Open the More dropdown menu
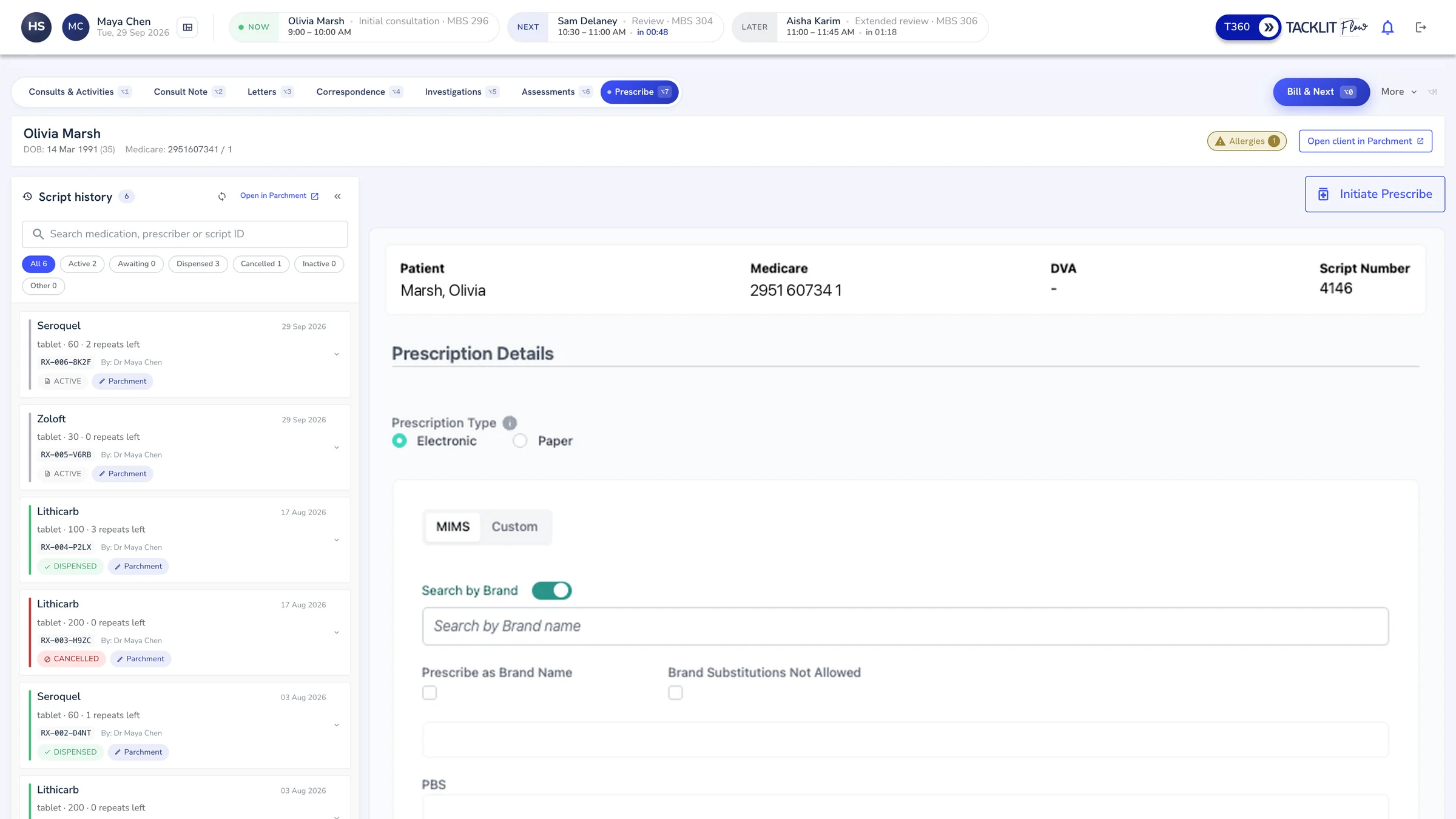The width and height of the screenshot is (1456, 819). (x=1398, y=92)
